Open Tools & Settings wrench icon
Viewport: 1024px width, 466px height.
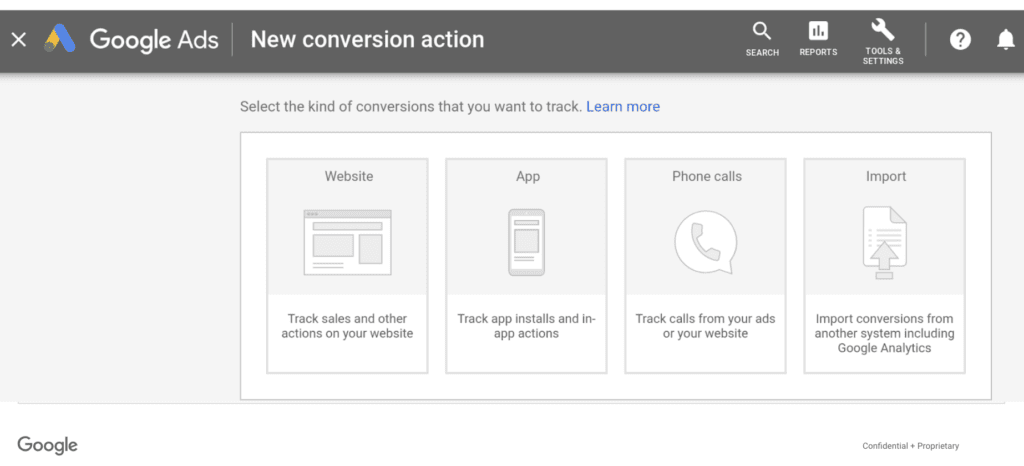click(883, 29)
